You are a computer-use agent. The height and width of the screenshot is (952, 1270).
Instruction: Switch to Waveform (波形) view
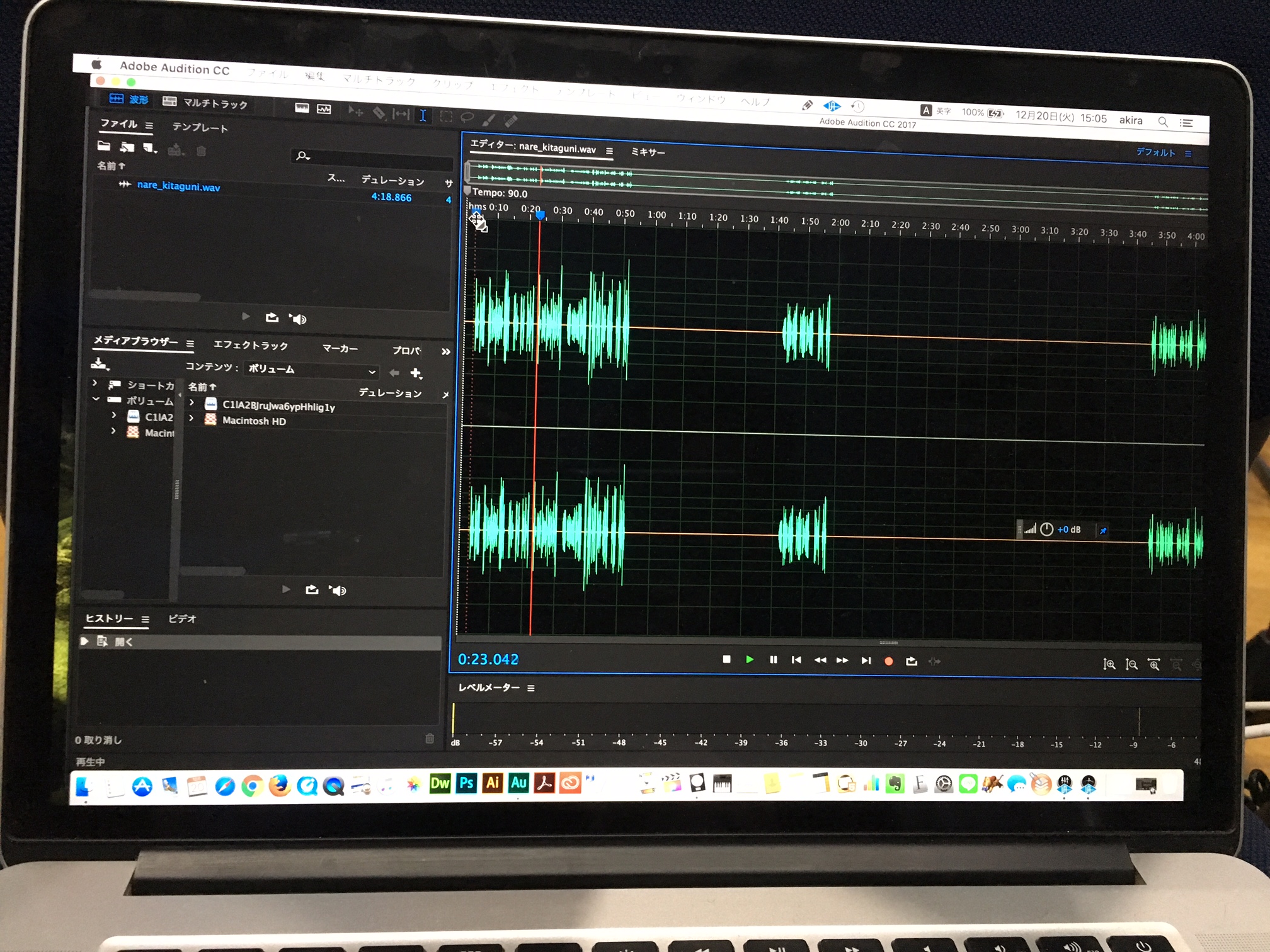[129, 99]
